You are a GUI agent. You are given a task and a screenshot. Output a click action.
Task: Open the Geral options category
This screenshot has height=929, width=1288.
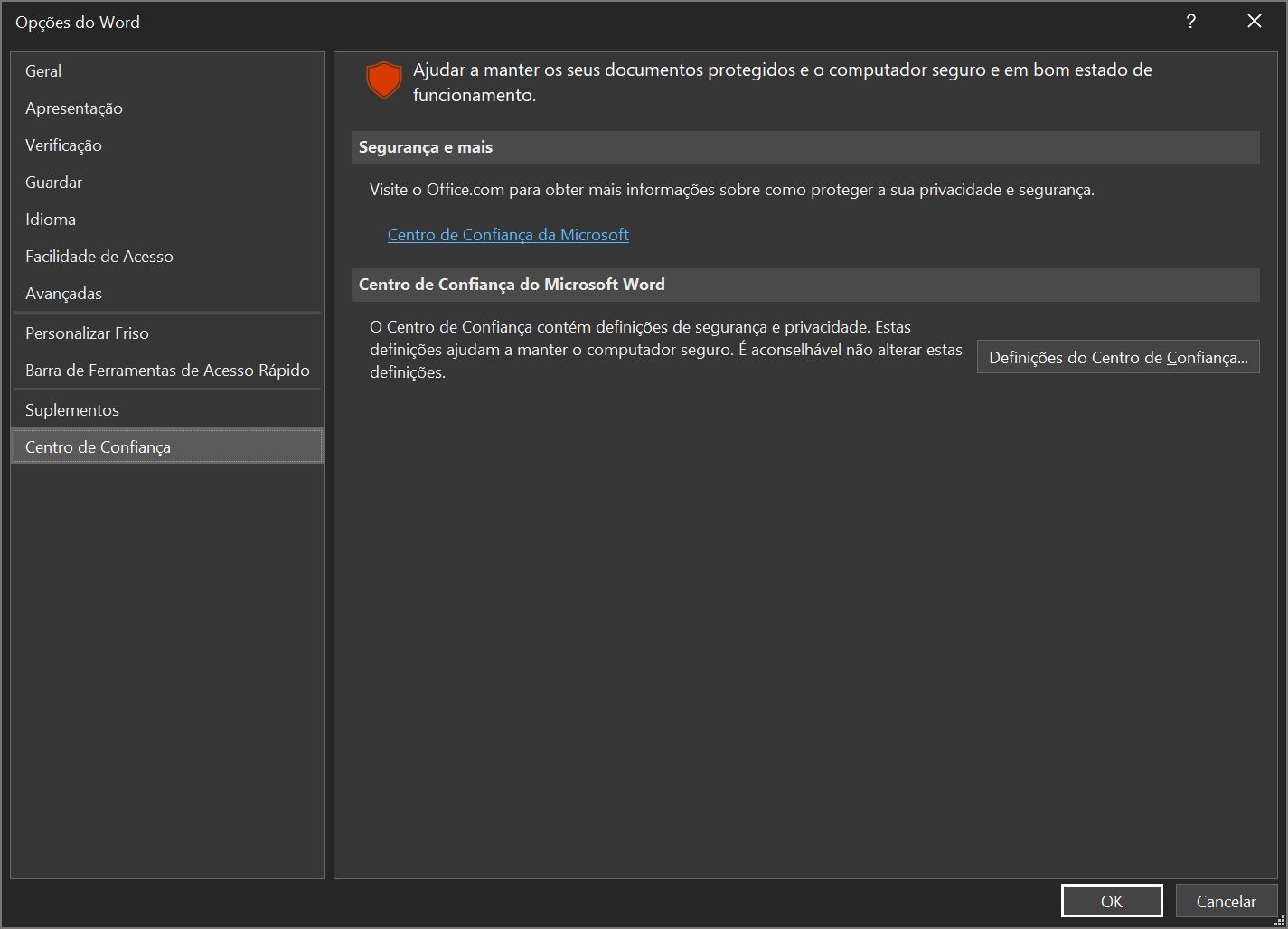[x=167, y=70]
